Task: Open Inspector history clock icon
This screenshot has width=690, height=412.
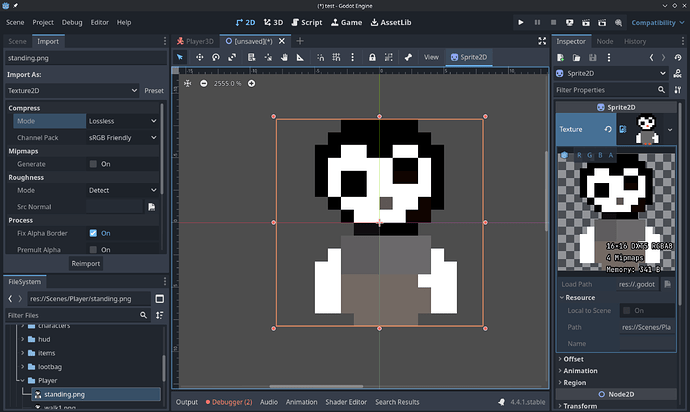Action: coord(678,58)
